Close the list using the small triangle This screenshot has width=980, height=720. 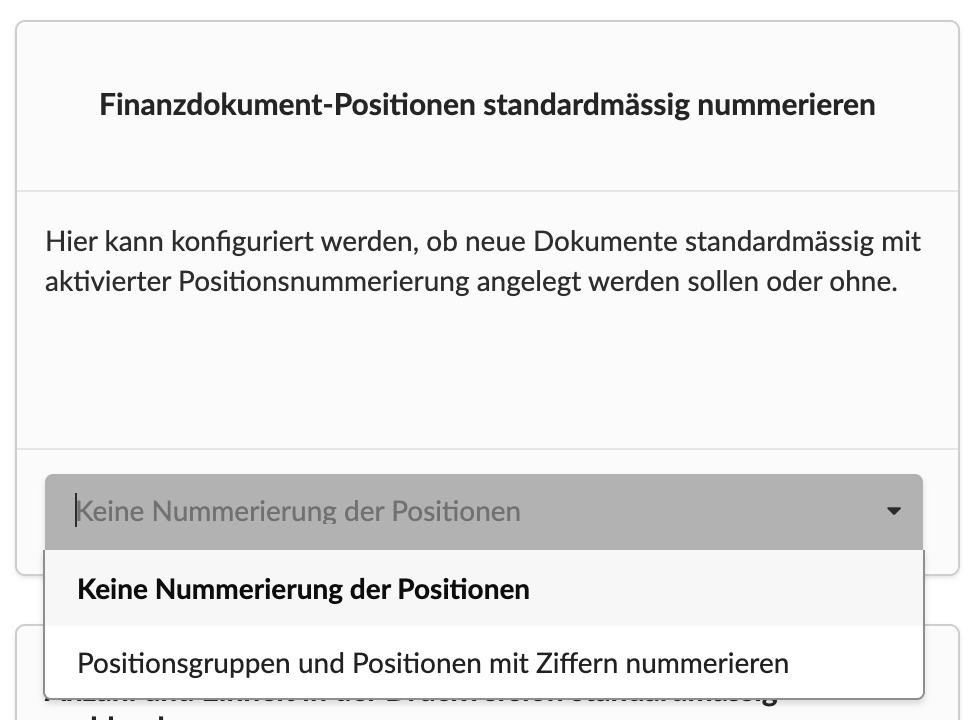click(x=893, y=512)
